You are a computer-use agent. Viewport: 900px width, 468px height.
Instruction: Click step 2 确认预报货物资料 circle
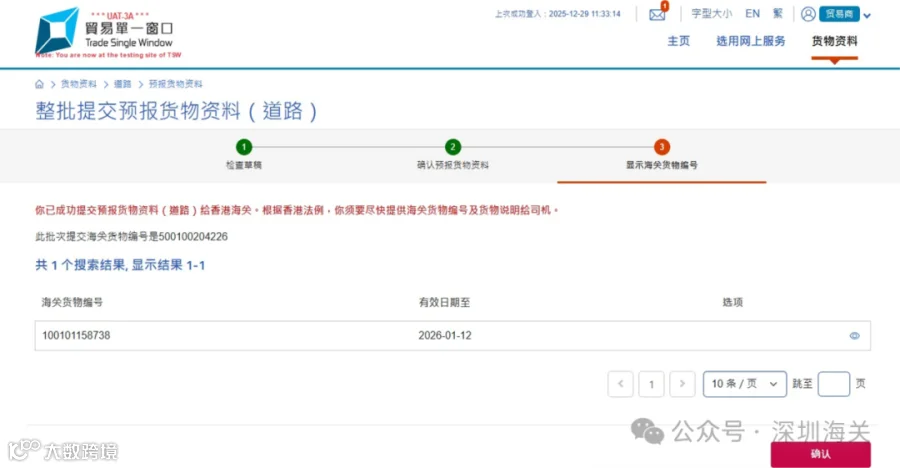453,147
